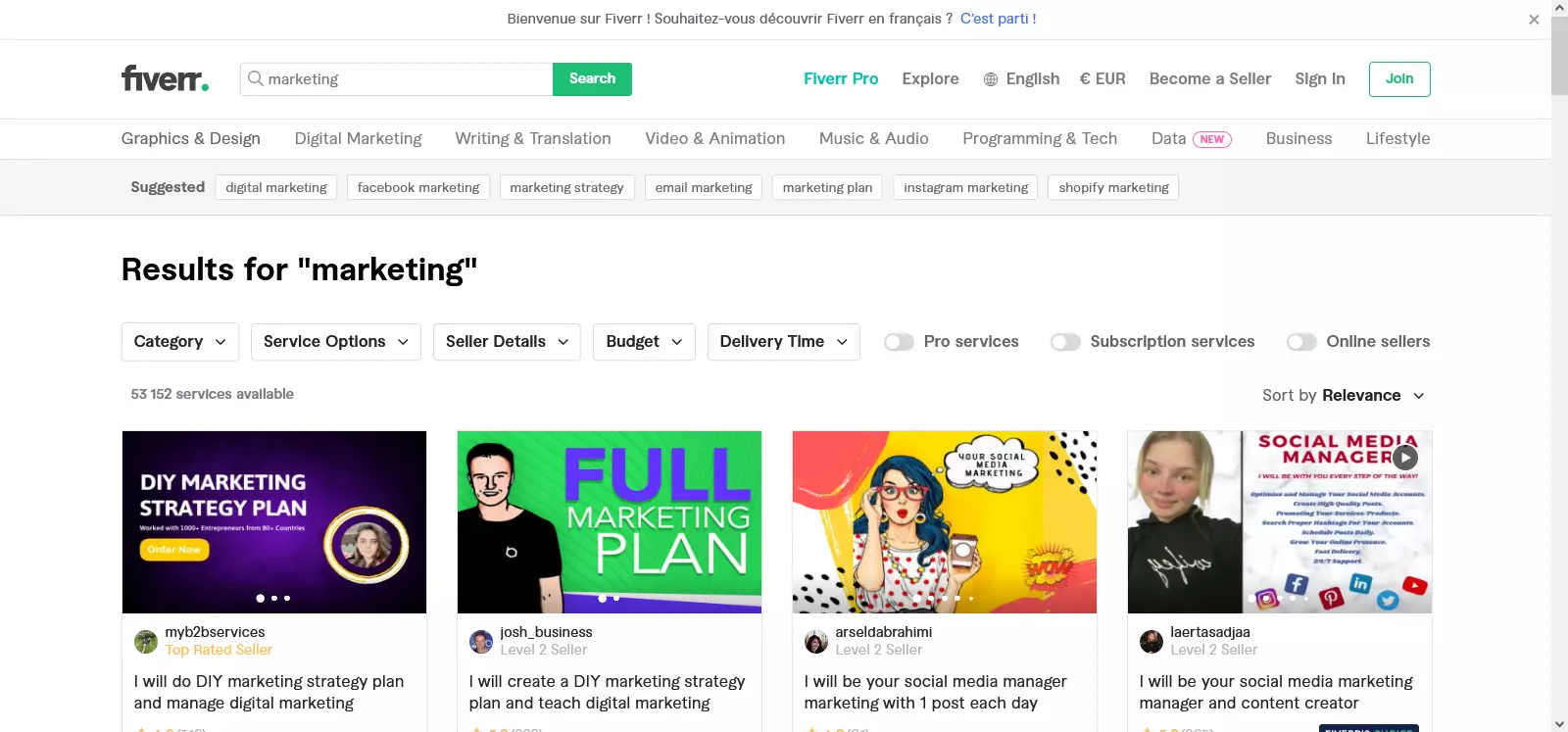
Task: Open Programming & Tech category menu
Action: coord(1040,139)
